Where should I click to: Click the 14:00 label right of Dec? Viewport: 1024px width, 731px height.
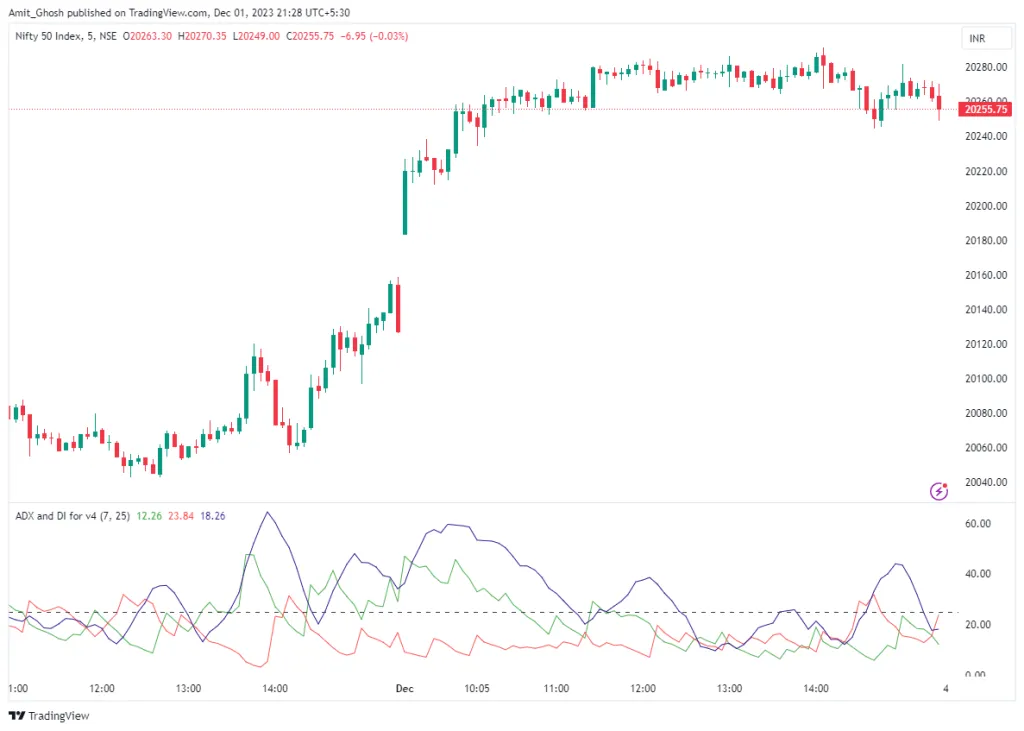point(816,688)
